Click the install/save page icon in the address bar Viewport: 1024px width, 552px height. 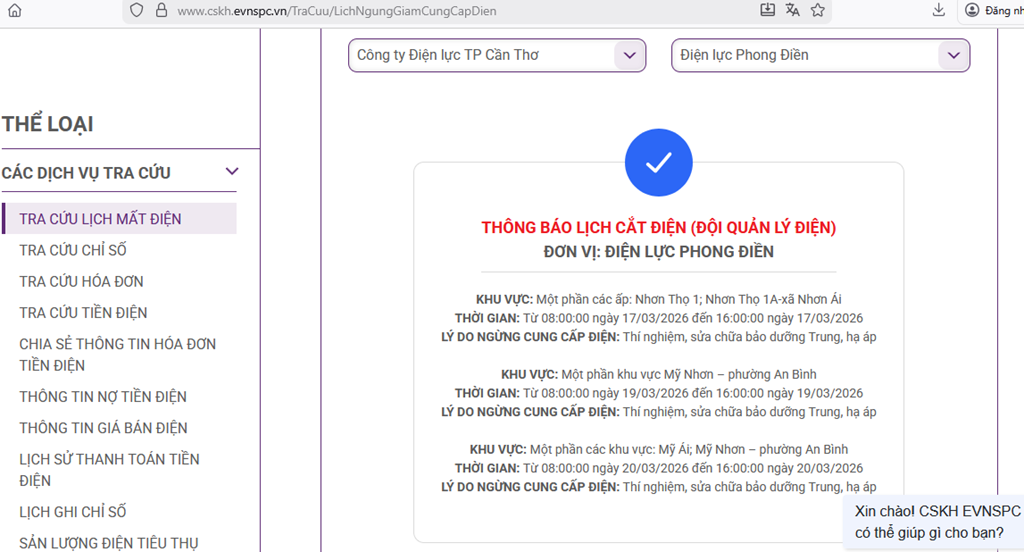pos(768,10)
